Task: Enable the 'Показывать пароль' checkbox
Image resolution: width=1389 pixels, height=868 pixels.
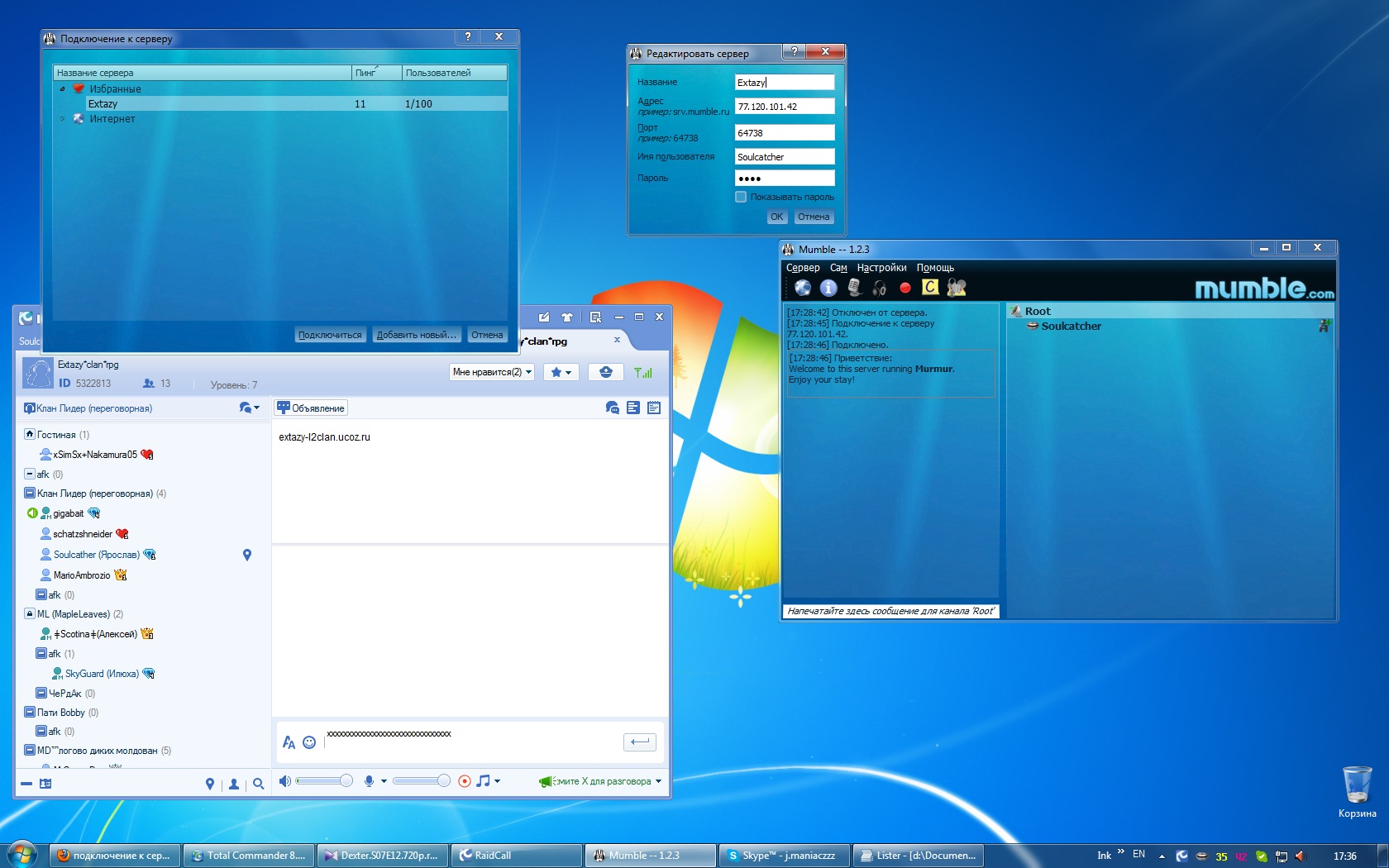Action: pyautogui.click(x=741, y=197)
